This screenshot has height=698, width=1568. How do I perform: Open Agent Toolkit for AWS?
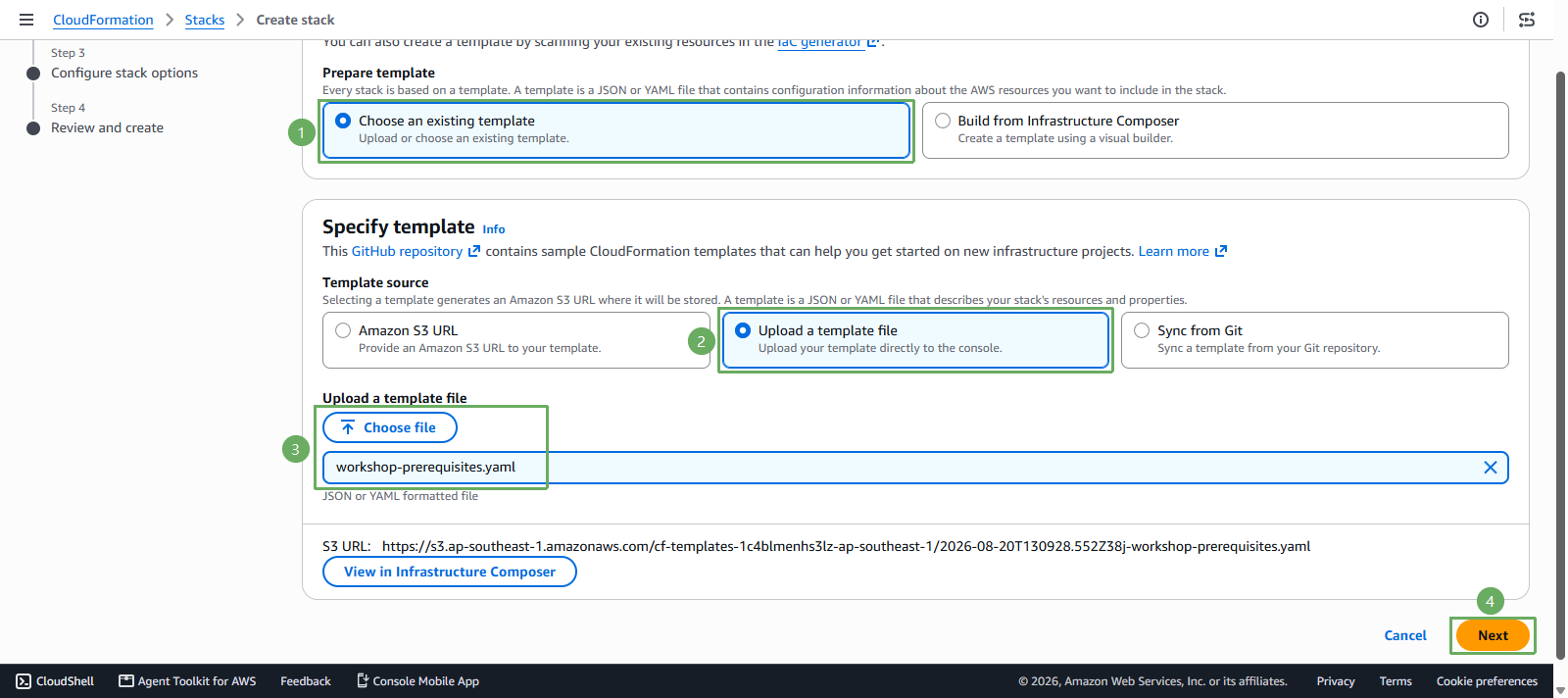pos(187,681)
